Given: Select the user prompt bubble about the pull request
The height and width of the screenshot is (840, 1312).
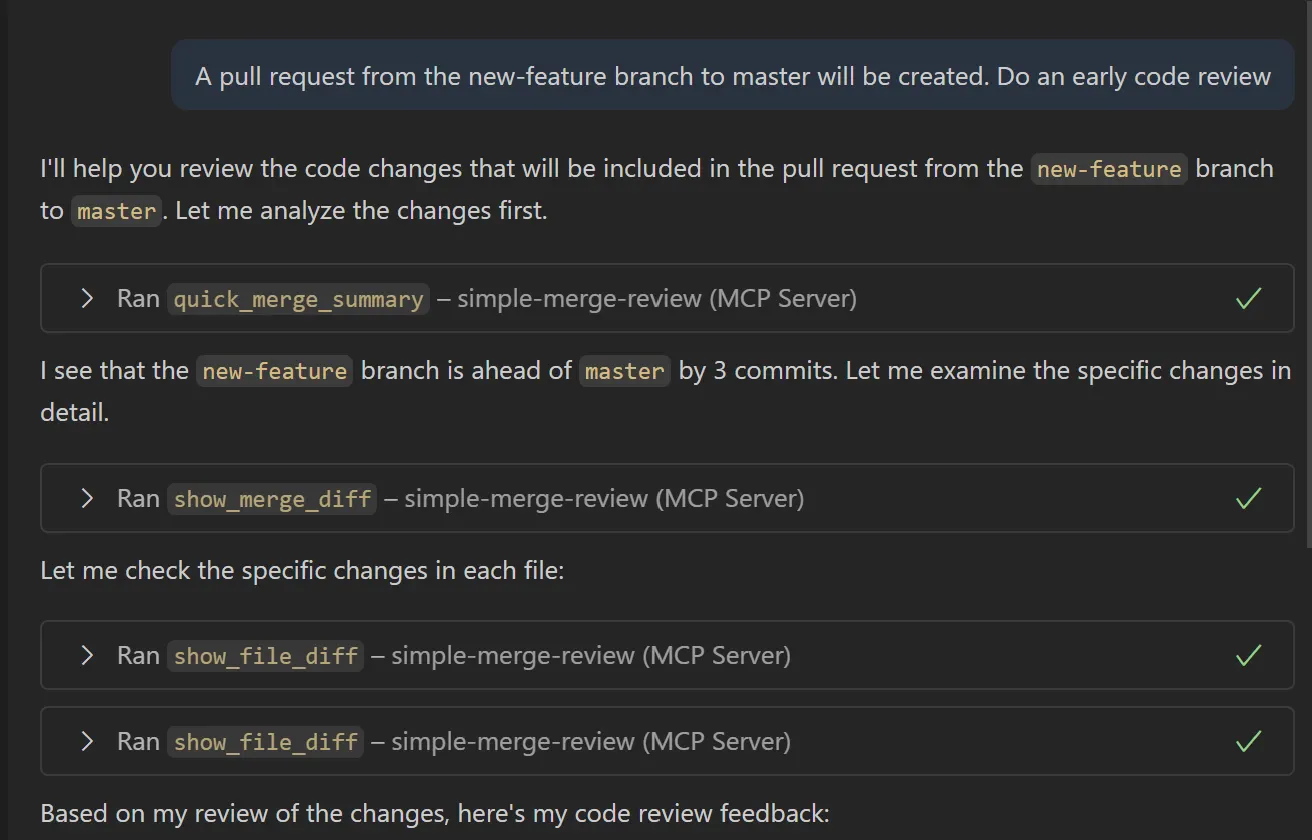Looking at the screenshot, I should point(732,76).
